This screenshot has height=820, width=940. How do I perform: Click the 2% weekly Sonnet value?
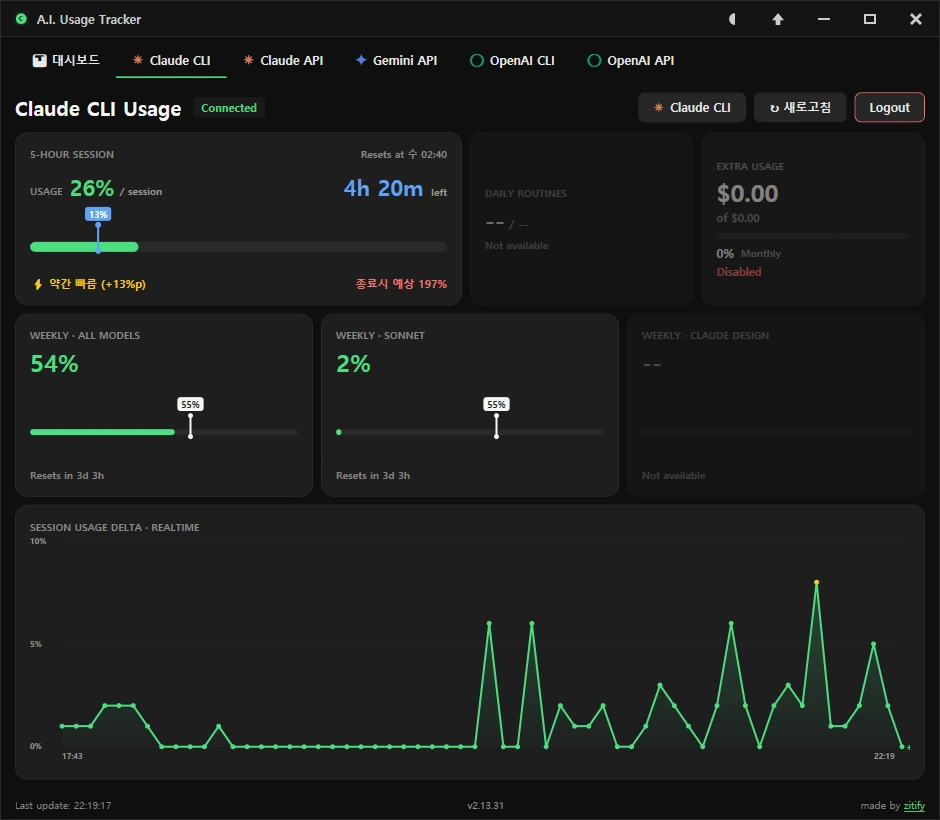click(353, 364)
